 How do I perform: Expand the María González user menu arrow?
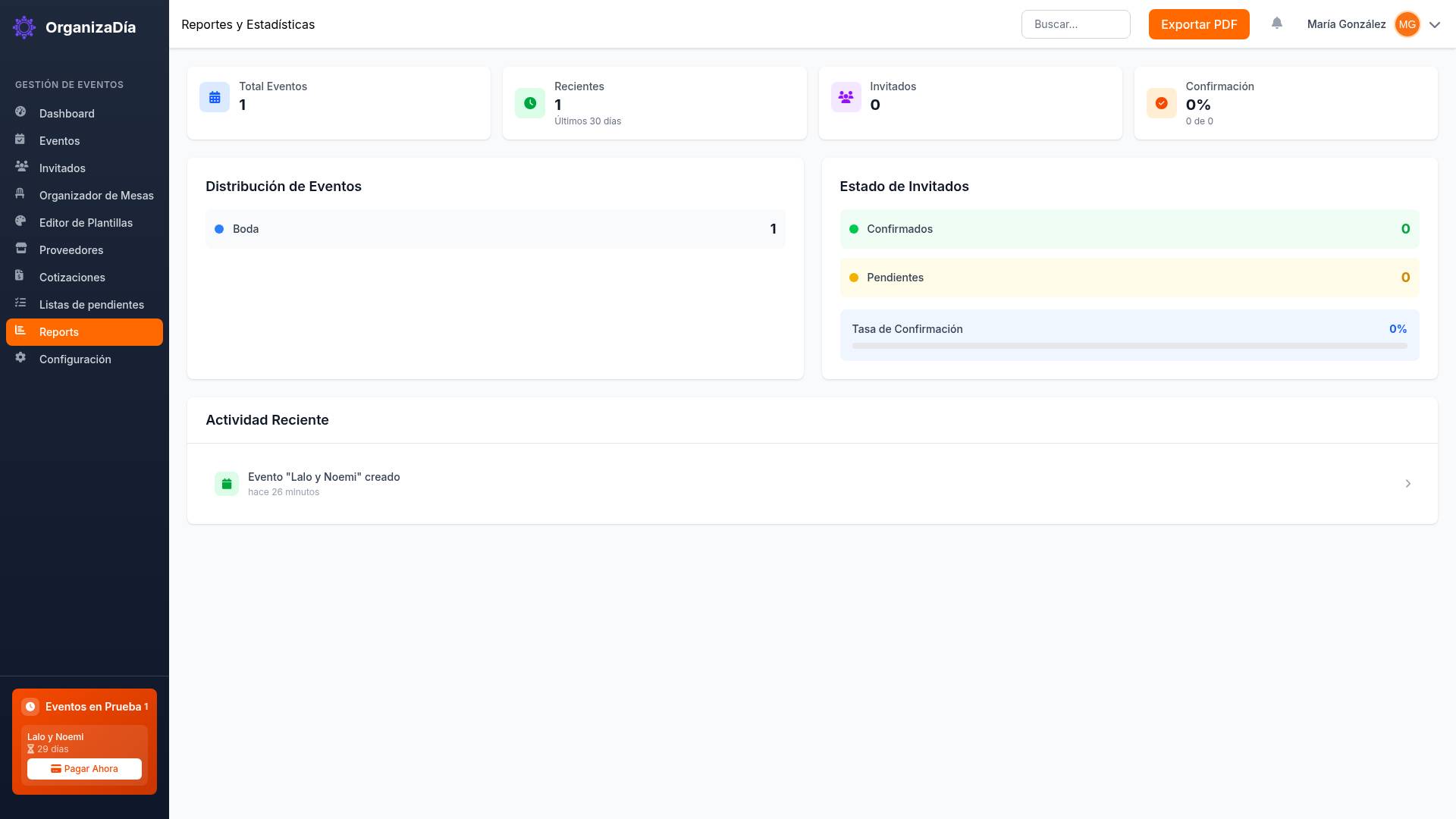pyautogui.click(x=1435, y=24)
